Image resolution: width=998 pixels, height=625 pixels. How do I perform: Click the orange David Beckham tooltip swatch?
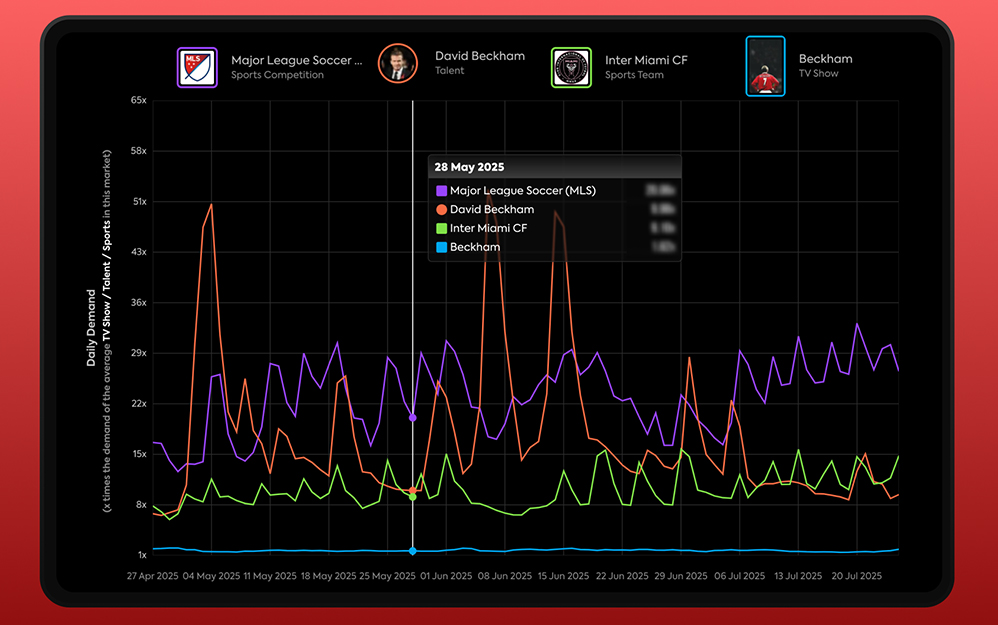pos(441,210)
